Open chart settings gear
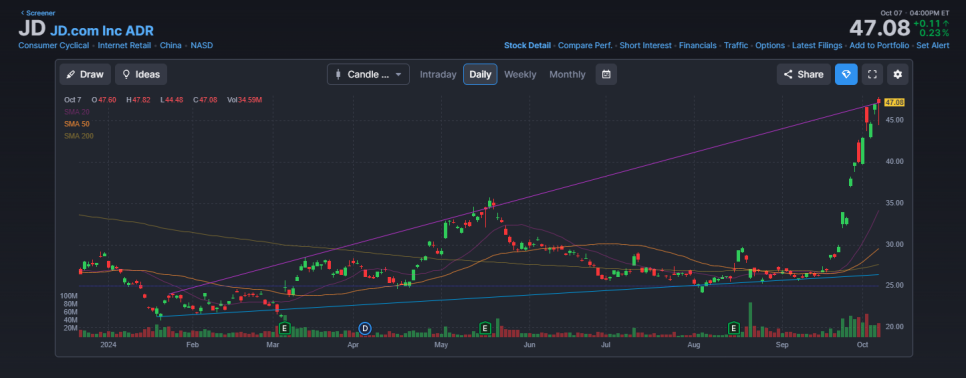This screenshot has width=966, height=378. click(898, 74)
